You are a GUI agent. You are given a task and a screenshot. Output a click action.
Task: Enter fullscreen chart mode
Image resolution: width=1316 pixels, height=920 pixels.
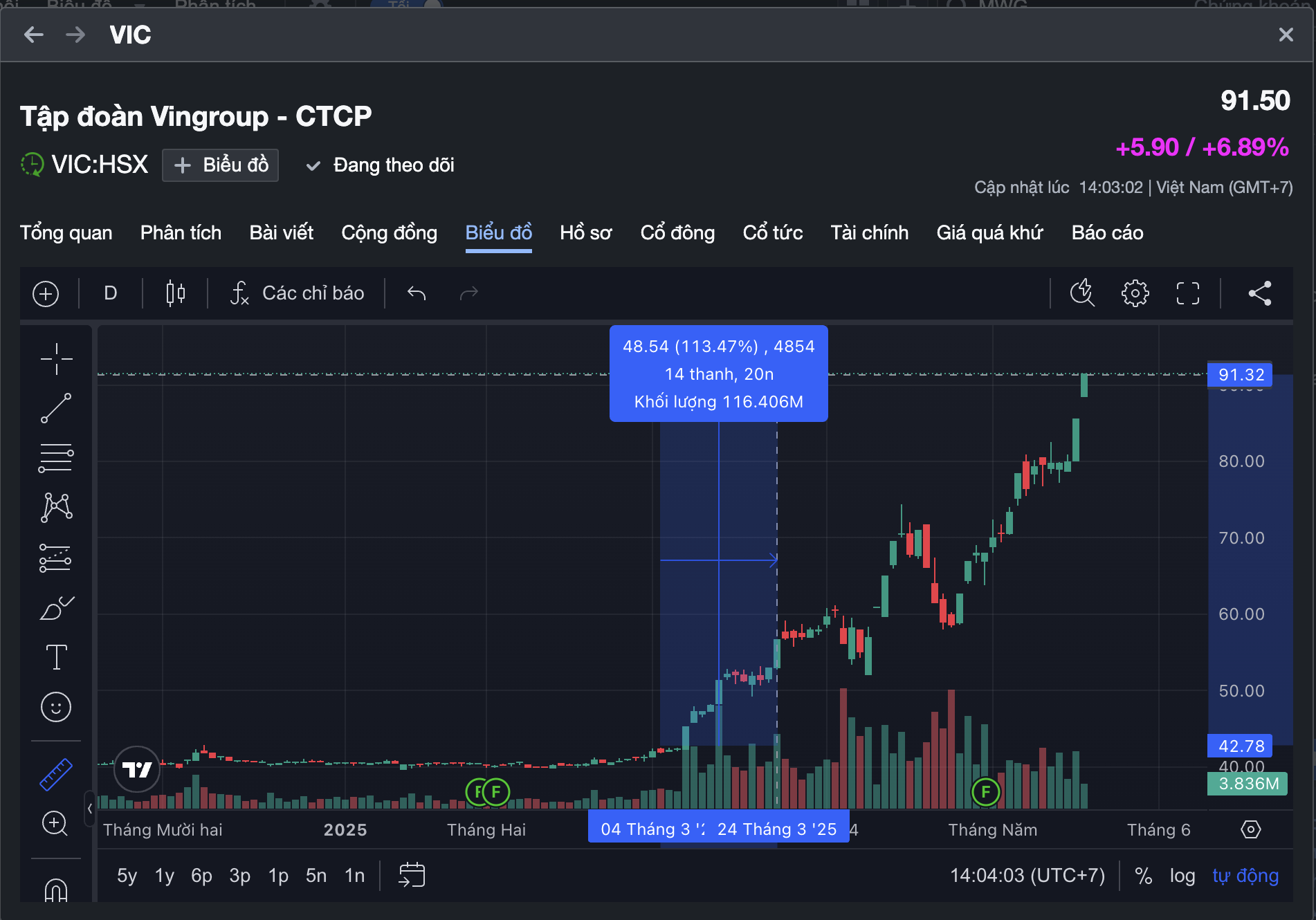coord(1187,293)
